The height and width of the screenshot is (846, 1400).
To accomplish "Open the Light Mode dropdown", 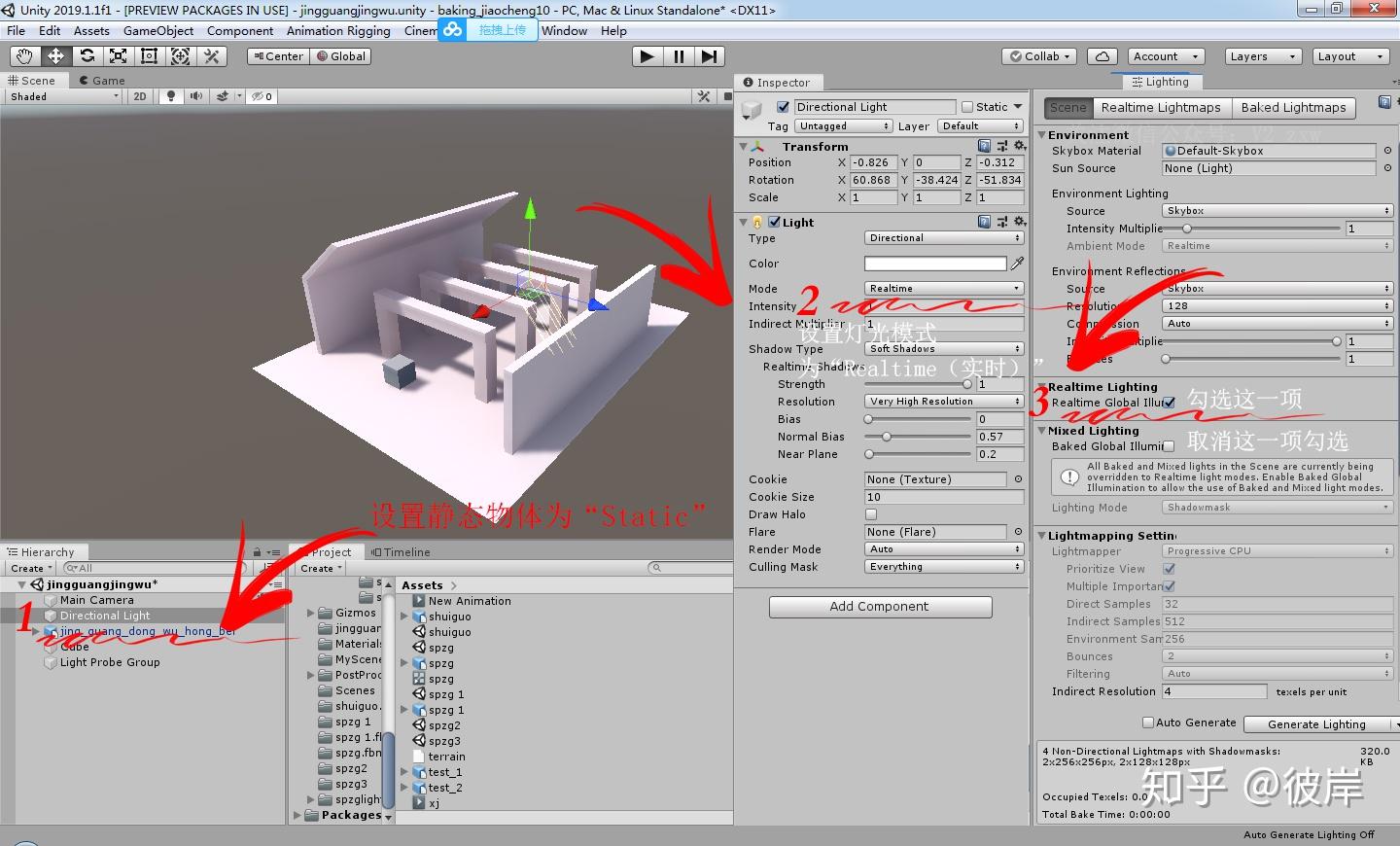I will point(944,289).
